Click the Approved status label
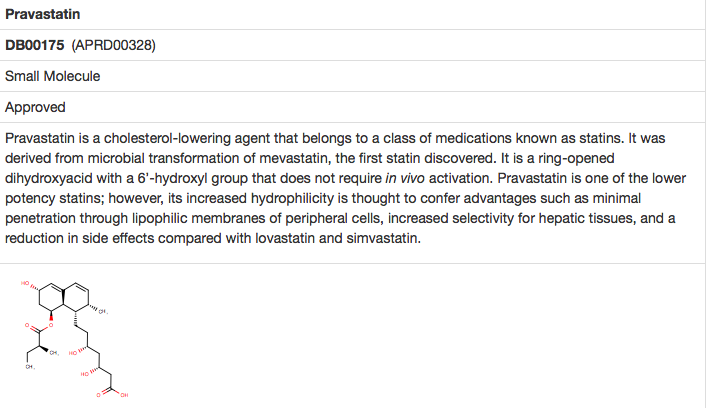 point(35,107)
